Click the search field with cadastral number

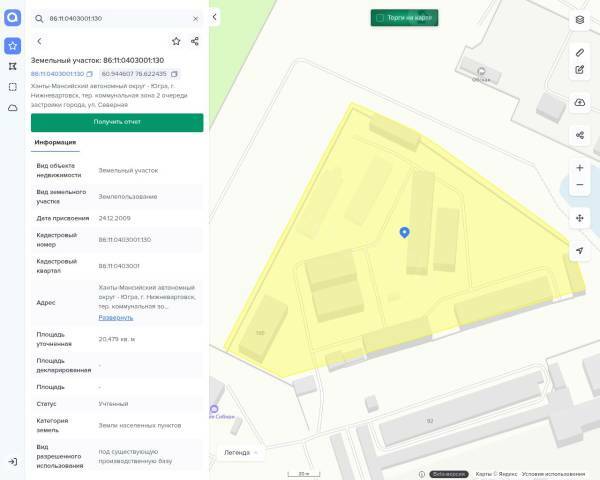coord(115,19)
